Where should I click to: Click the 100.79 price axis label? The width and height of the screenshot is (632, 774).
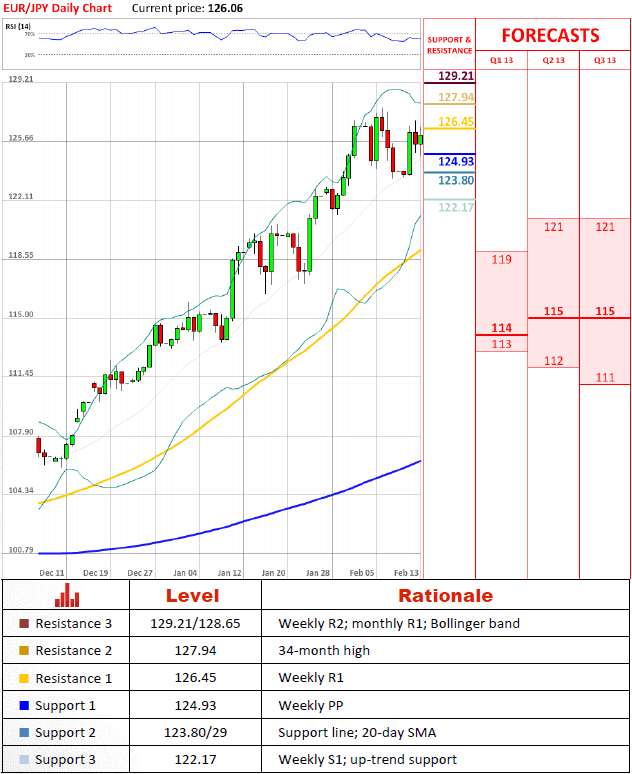click(x=21, y=550)
